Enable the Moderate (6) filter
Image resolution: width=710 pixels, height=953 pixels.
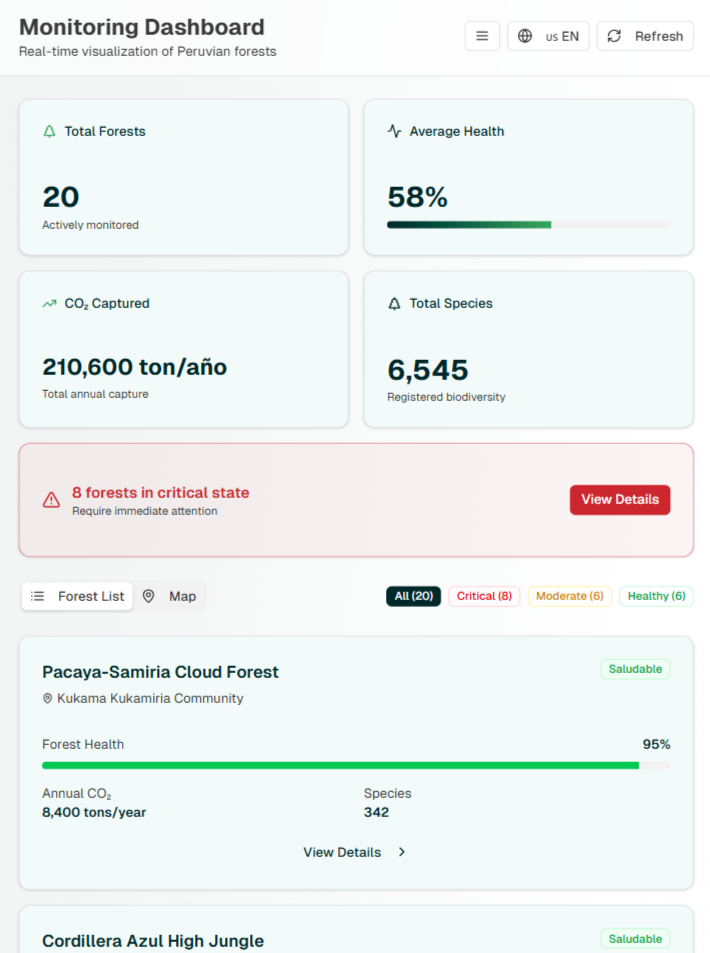click(569, 595)
